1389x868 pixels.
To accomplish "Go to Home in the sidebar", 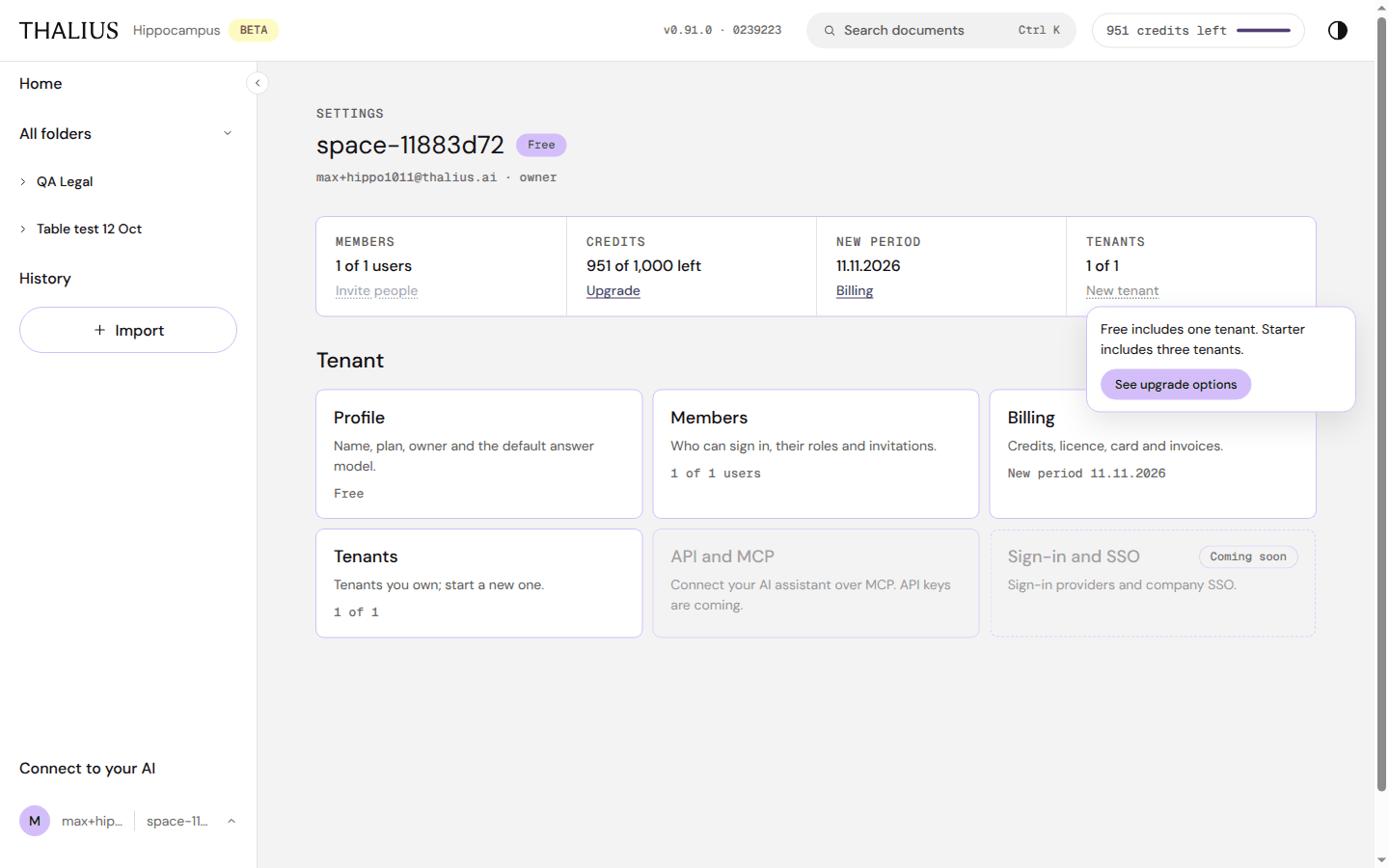I will [41, 84].
